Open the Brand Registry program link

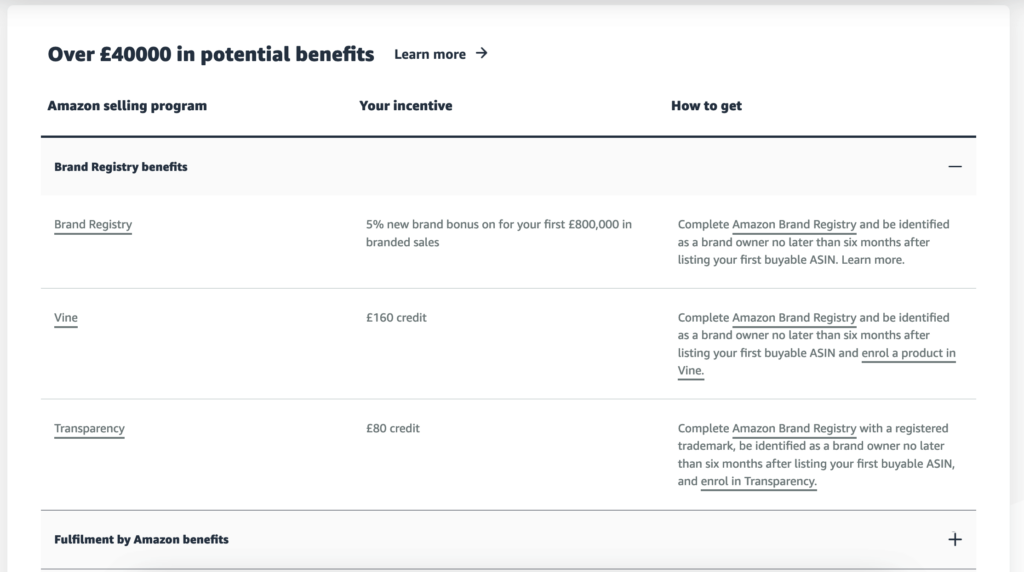pyautogui.click(x=93, y=225)
